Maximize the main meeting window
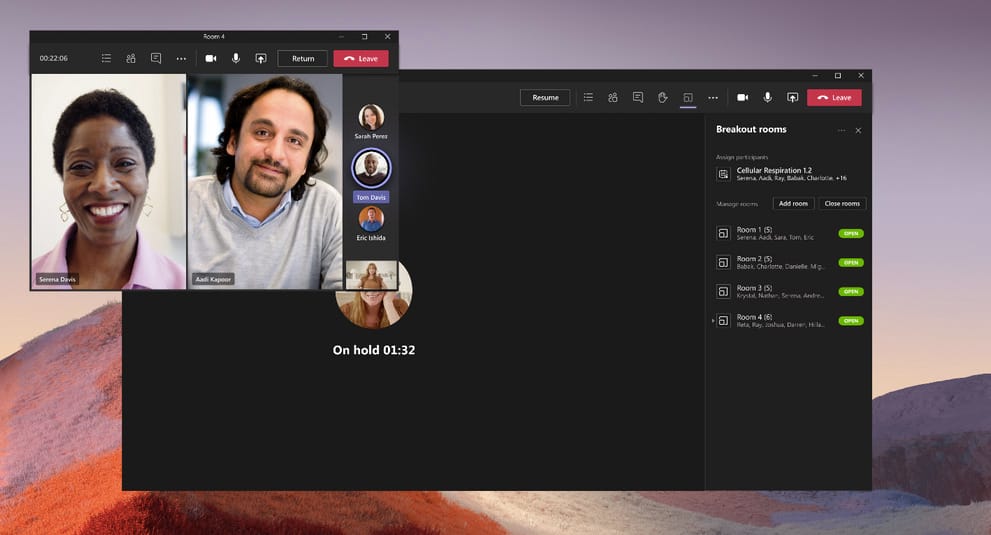The width and height of the screenshot is (991, 535). click(x=838, y=75)
